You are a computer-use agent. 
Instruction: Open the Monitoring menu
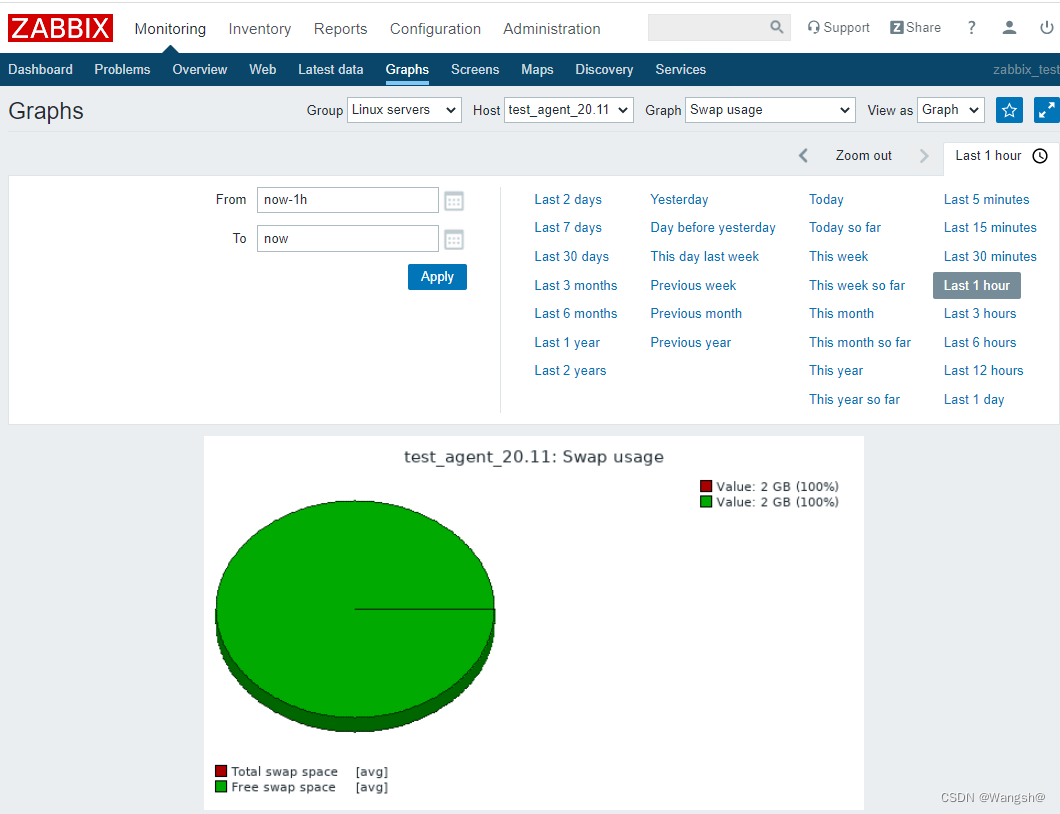coord(170,29)
